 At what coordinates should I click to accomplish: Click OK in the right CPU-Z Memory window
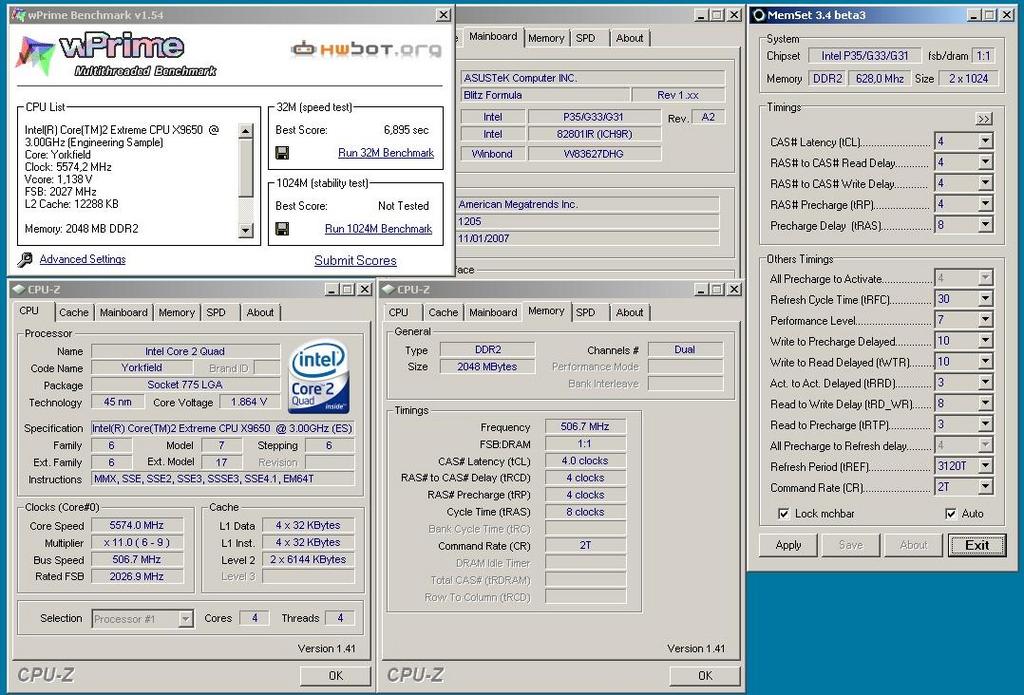coord(705,675)
